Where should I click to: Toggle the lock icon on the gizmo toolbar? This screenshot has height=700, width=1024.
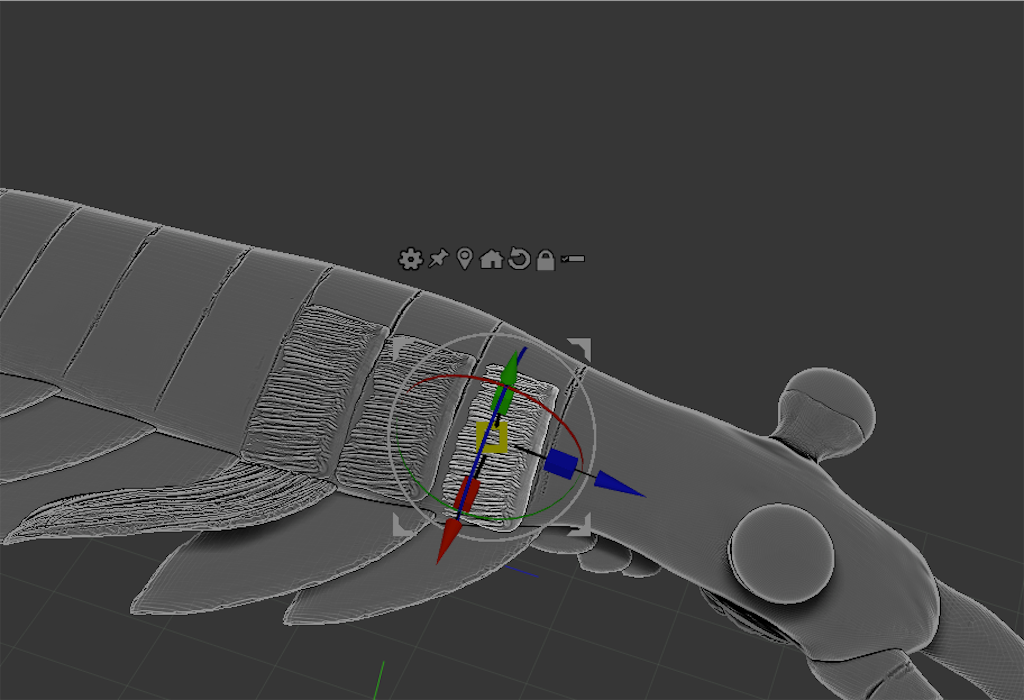[546, 258]
